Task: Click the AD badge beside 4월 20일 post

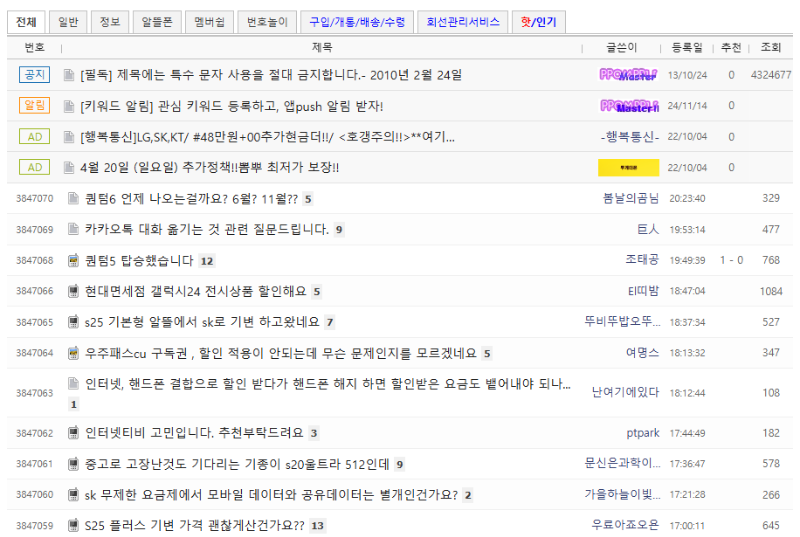Action: point(35,167)
